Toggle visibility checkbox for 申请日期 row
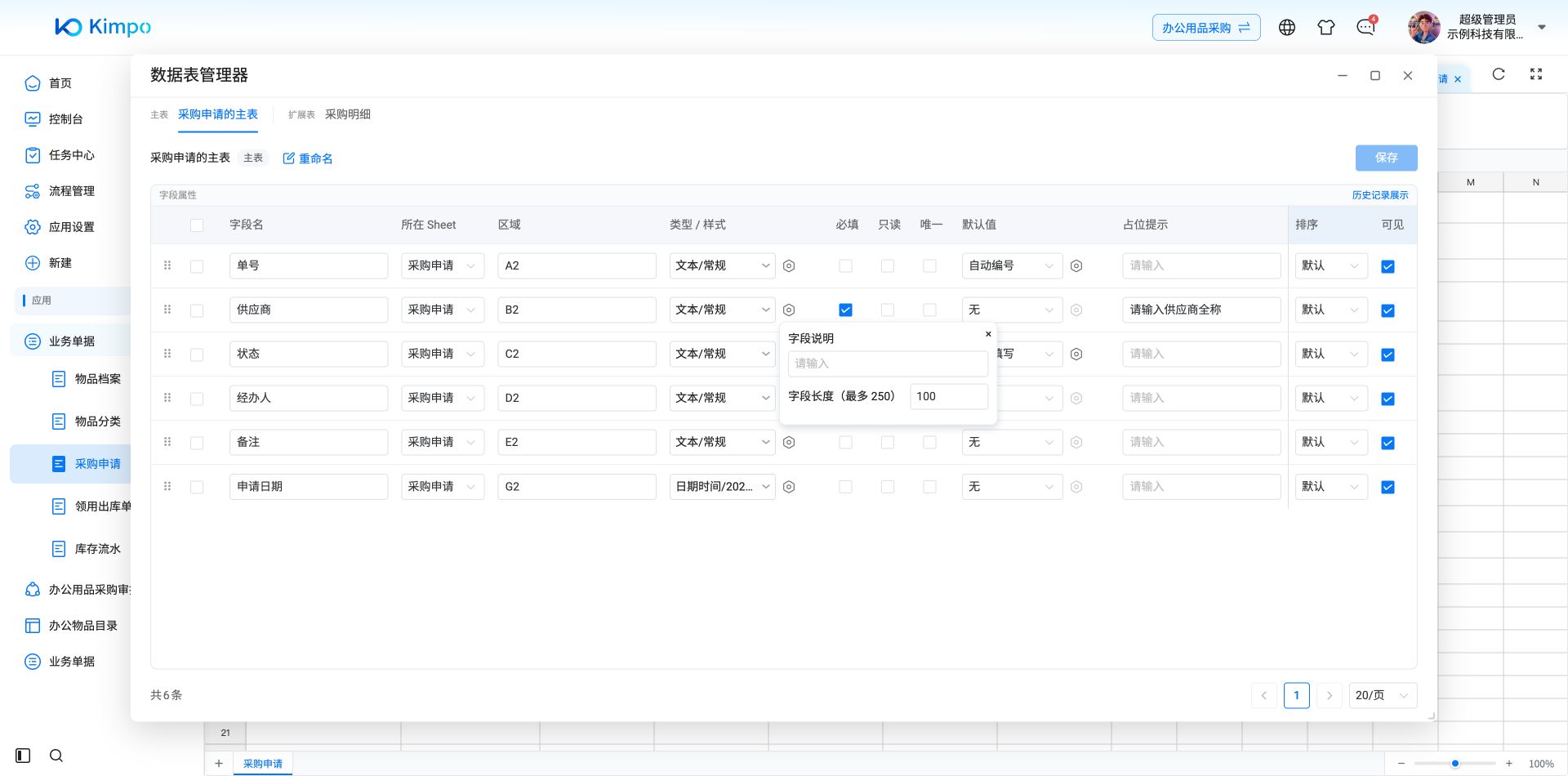 (x=1388, y=488)
